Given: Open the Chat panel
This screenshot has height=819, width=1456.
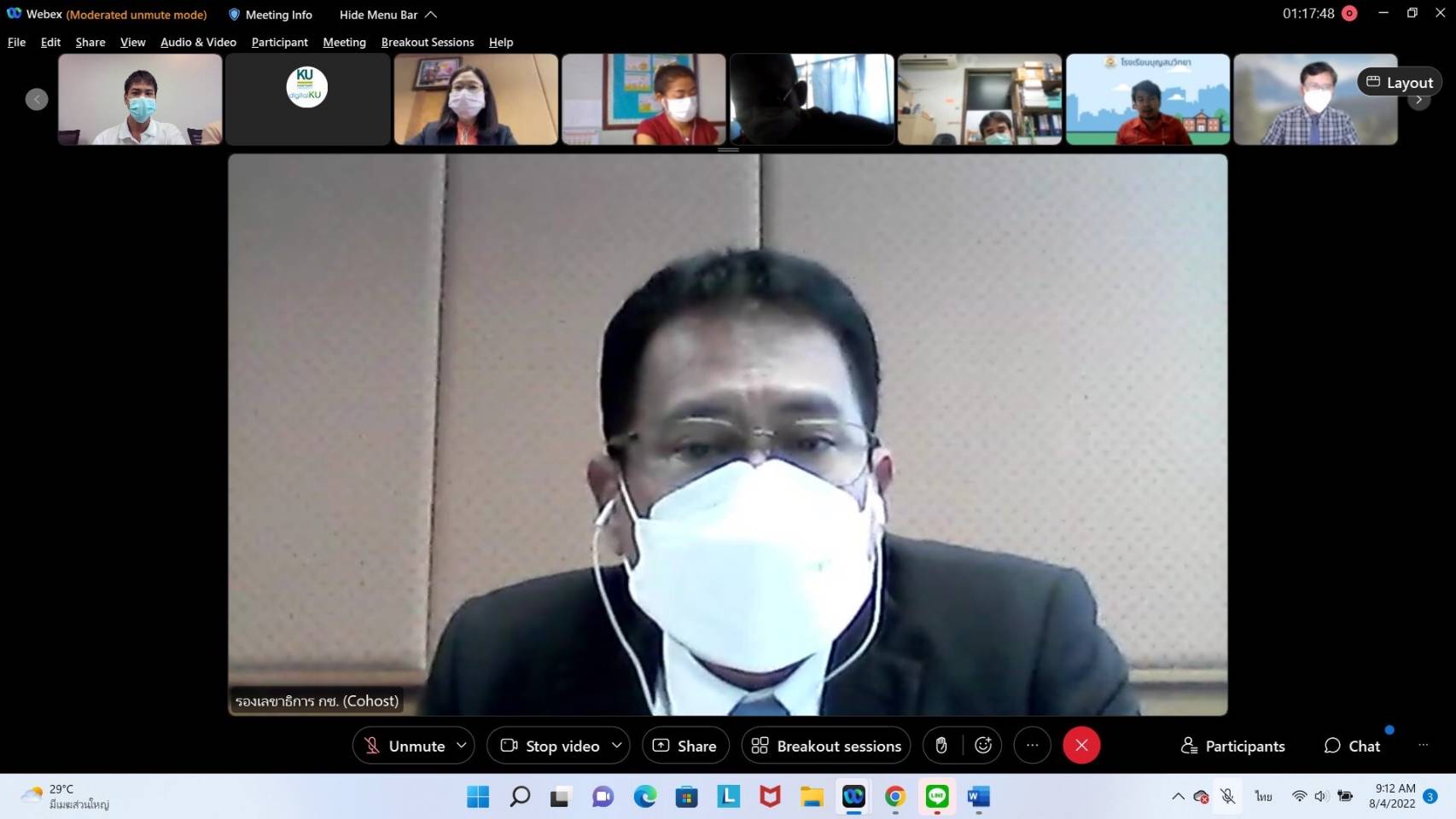Looking at the screenshot, I should [x=1352, y=746].
